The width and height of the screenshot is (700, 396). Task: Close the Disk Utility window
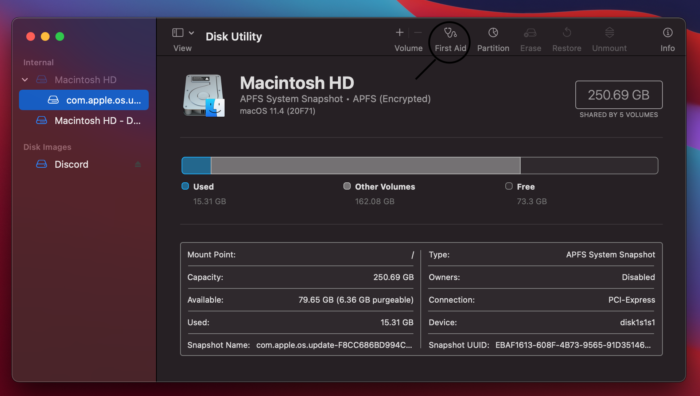point(31,37)
